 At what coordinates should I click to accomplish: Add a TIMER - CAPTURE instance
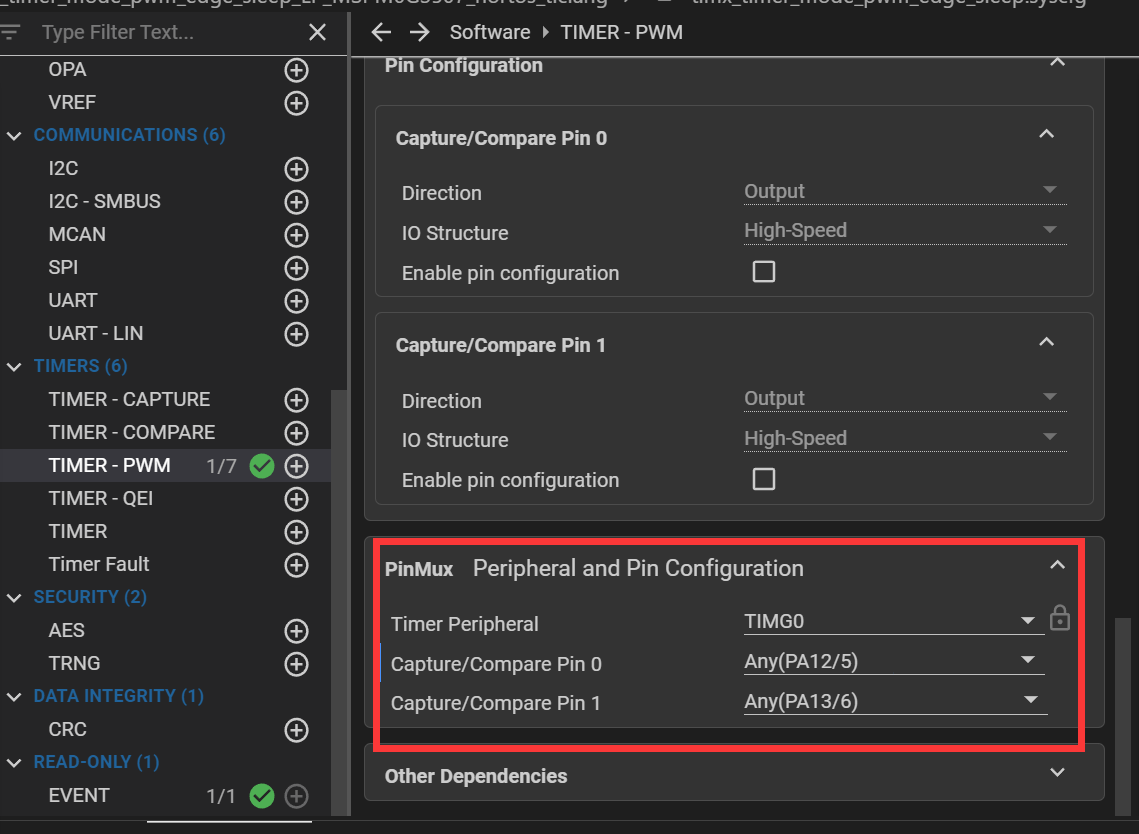coord(296,400)
